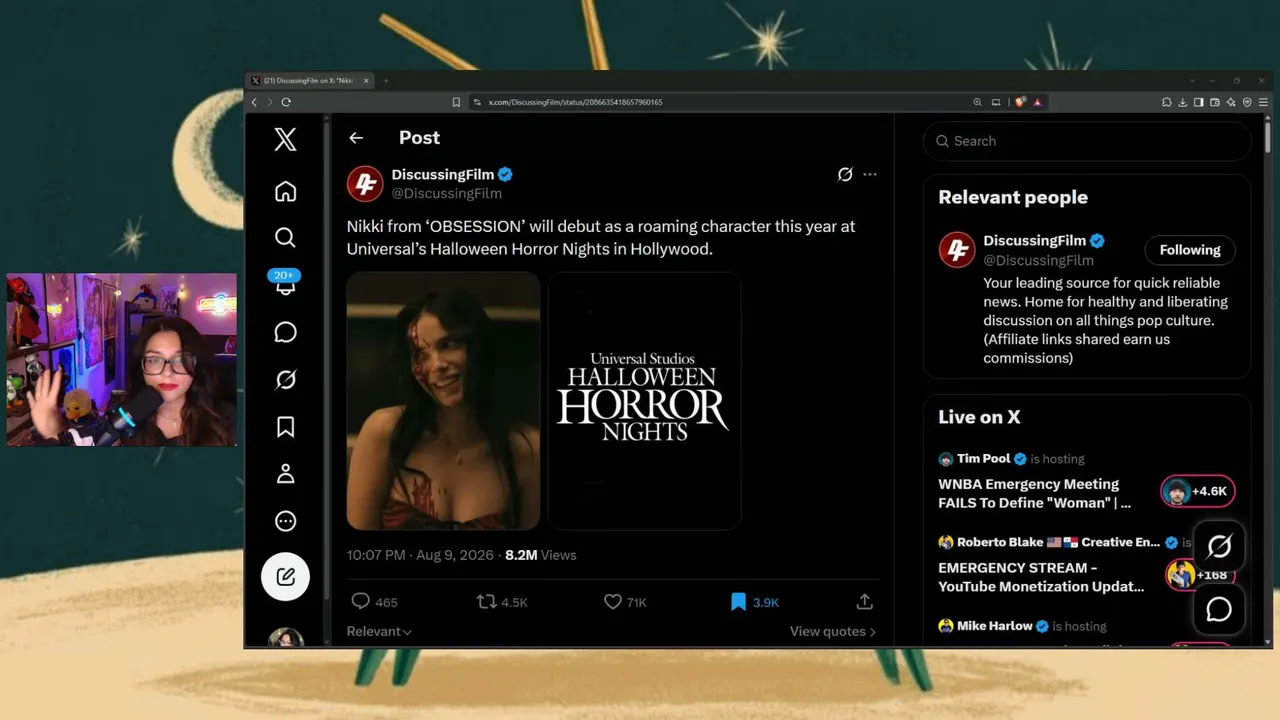Open account avatar at sidebar bottom

coord(285,638)
